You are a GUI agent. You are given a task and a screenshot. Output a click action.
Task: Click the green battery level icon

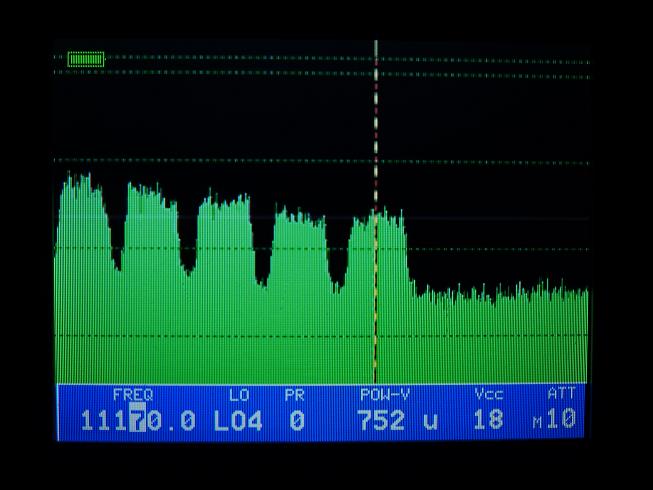pos(85,59)
